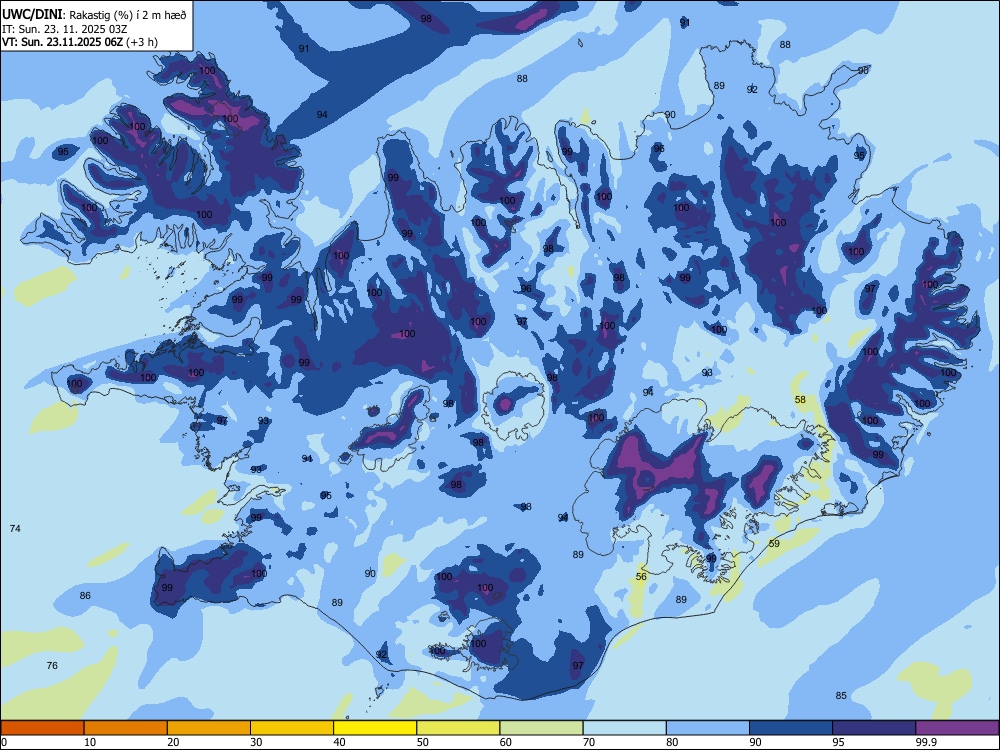Click the "VT: Sun. 23.11.2025 06Z (+3 h)" line
Image resolution: width=1000 pixels, height=750 pixels.
pos(80,42)
